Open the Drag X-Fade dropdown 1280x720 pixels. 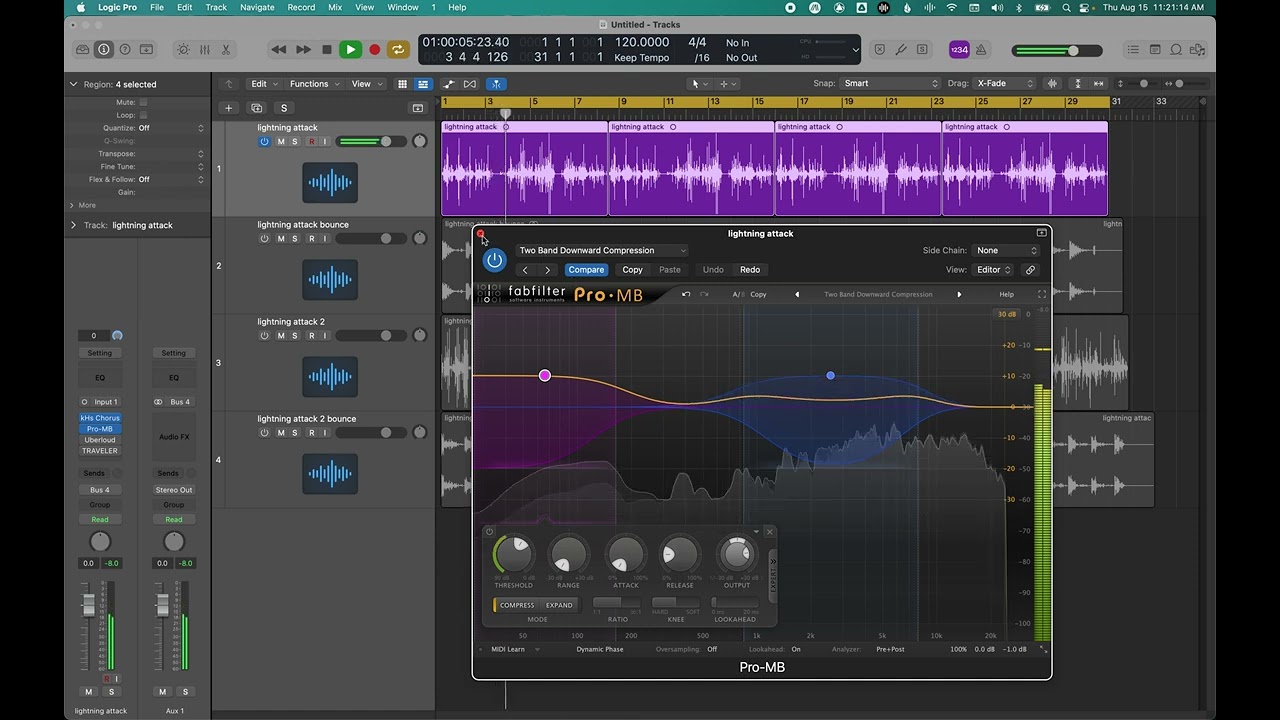click(1005, 84)
